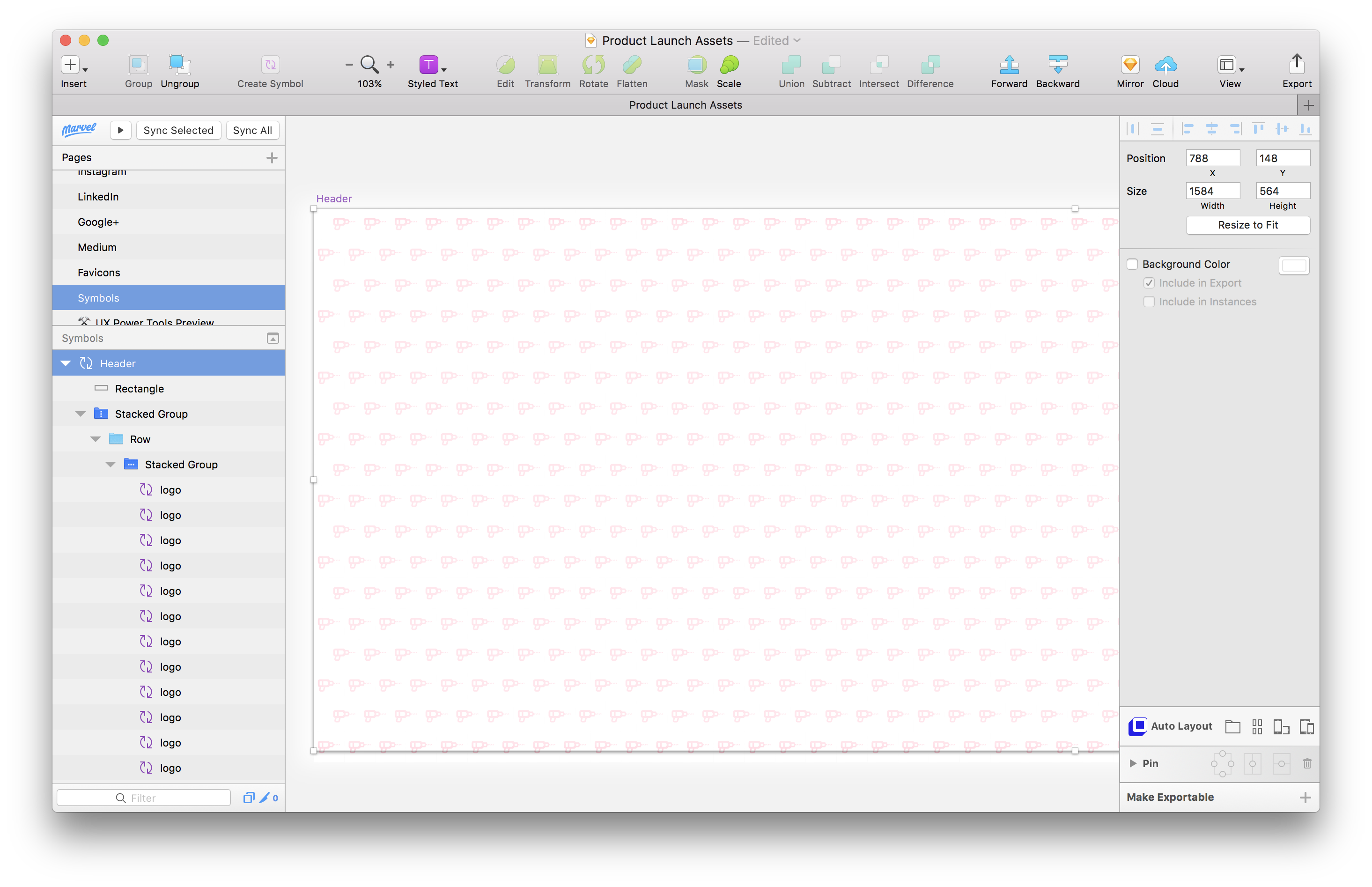This screenshot has height=887, width=1372.
Task: Switch to the LinkedIn page
Action: click(x=98, y=197)
